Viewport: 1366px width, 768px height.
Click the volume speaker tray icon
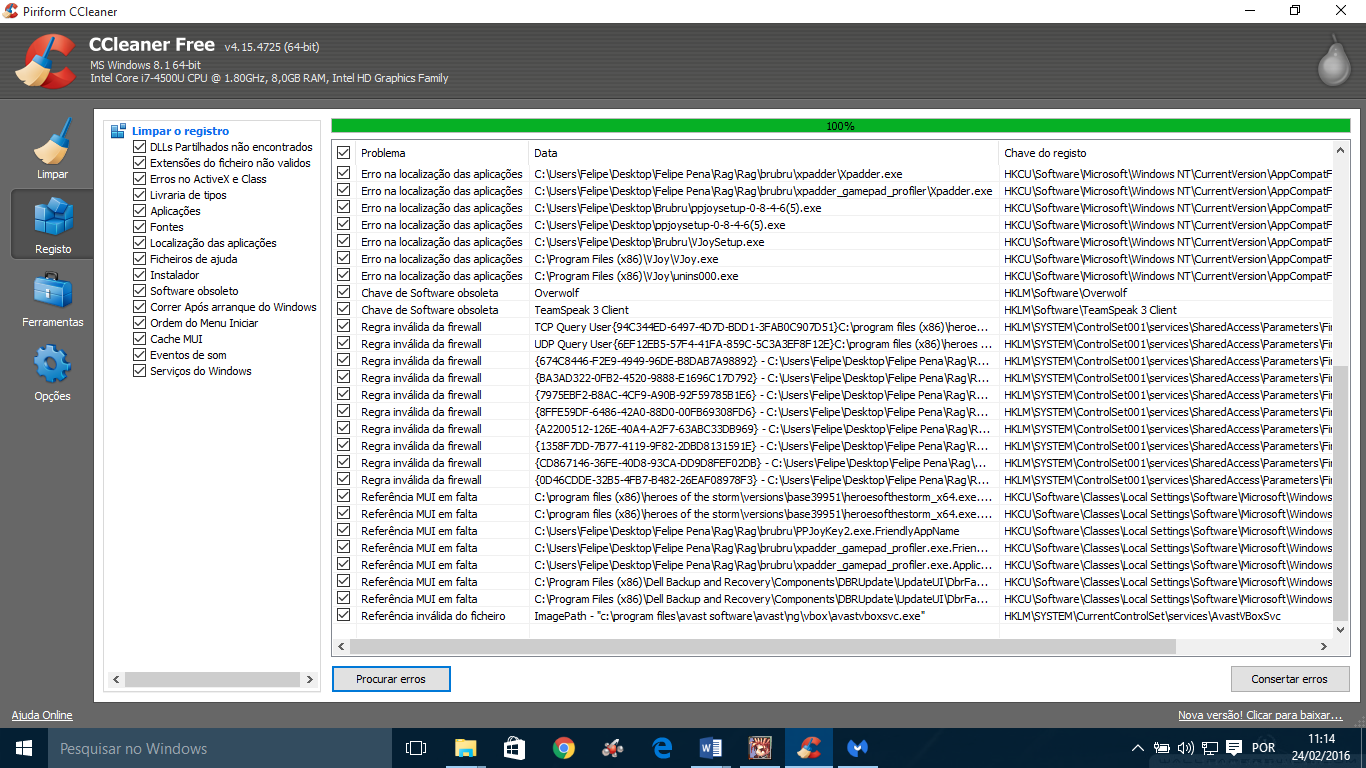[1185, 748]
